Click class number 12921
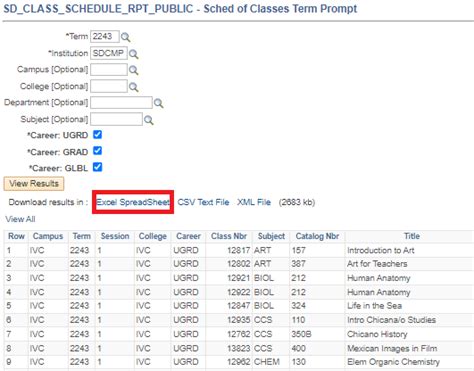Screen dimensions: 474x371 pyautogui.click(x=239, y=278)
